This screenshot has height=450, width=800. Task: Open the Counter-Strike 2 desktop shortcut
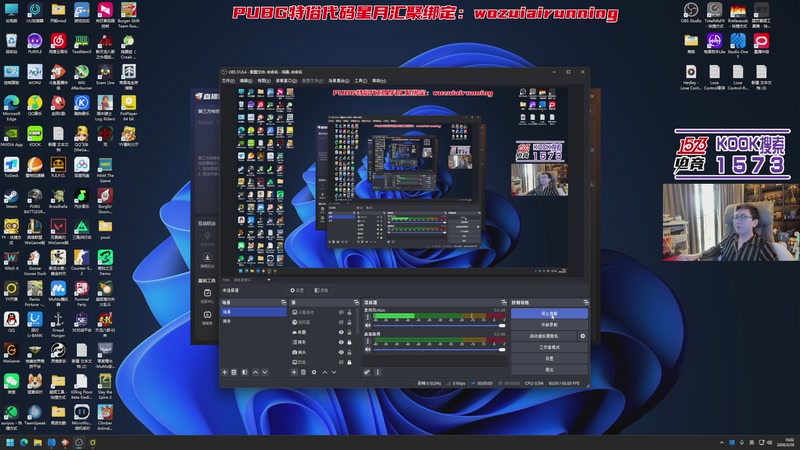82,262
